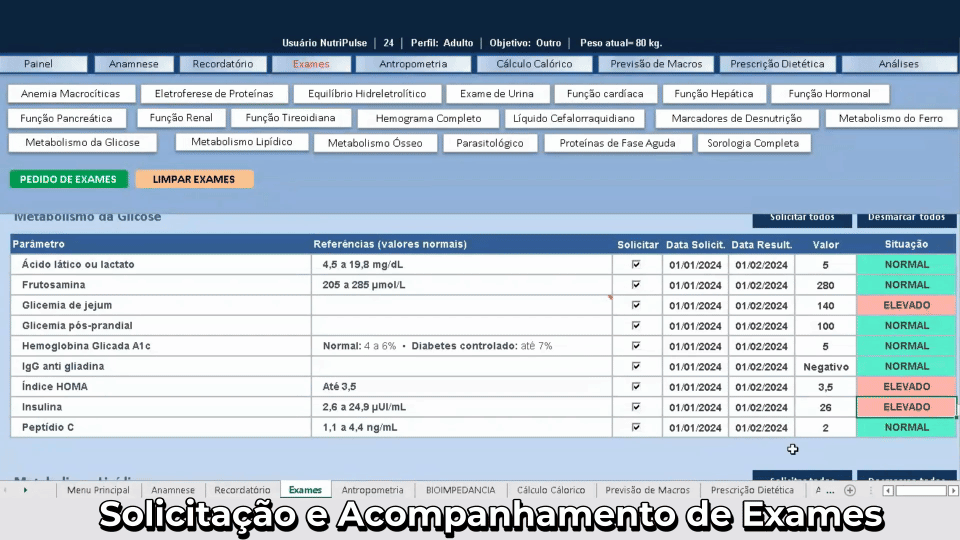960x540 pixels.
Task: Click Desmarcar todos for Metabolismo da Glicose
Action: (906, 219)
